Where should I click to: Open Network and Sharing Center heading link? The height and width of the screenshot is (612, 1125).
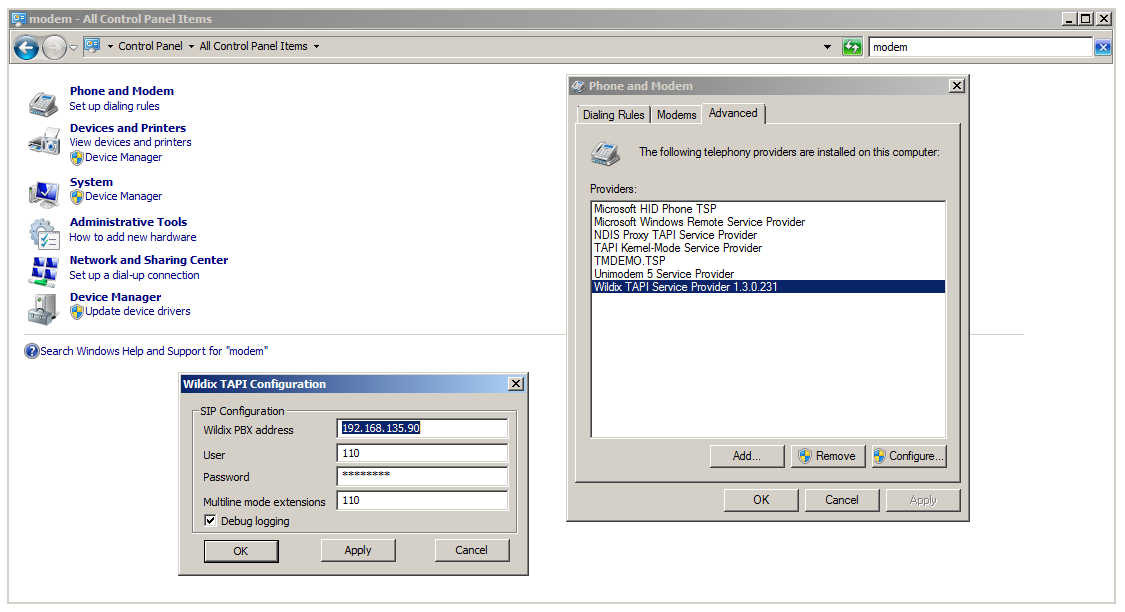tap(149, 260)
